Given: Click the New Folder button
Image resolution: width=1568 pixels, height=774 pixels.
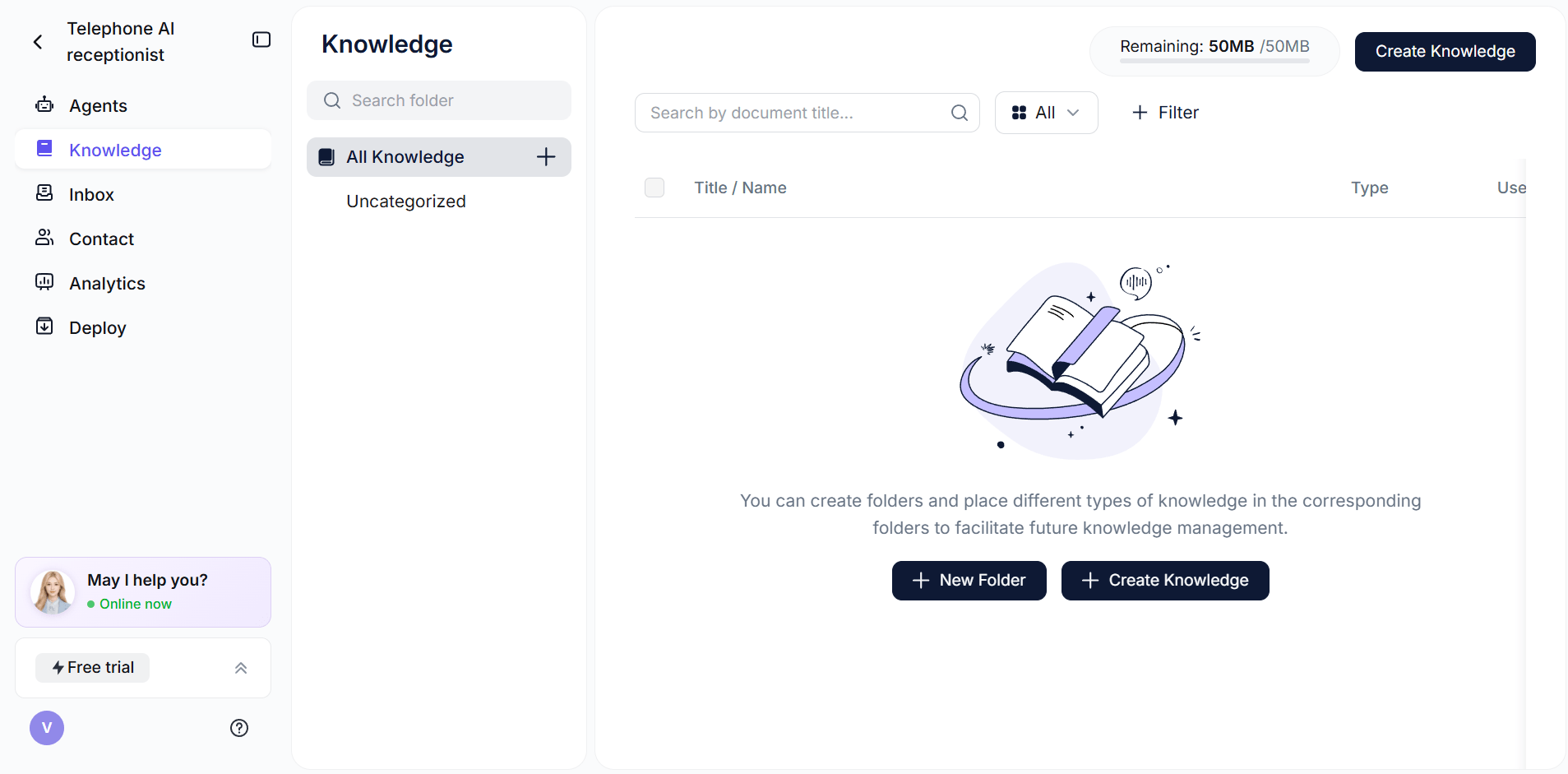Looking at the screenshot, I should pyautogui.click(x=969, y=580).
